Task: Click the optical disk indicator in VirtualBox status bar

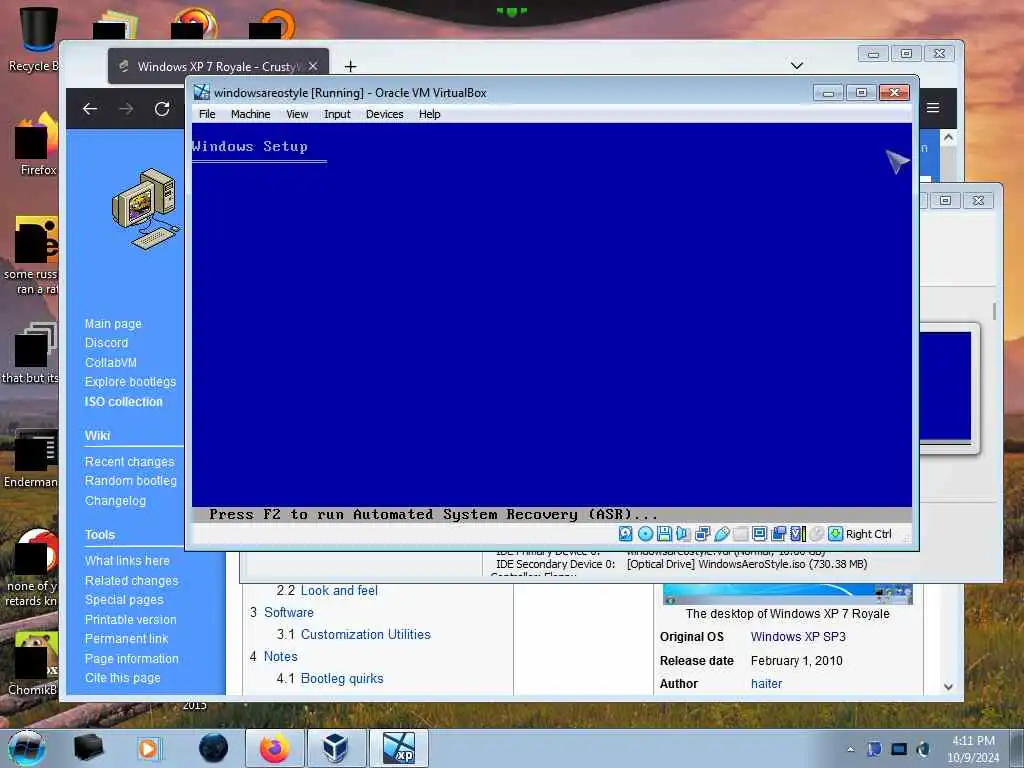Action: 645,534
